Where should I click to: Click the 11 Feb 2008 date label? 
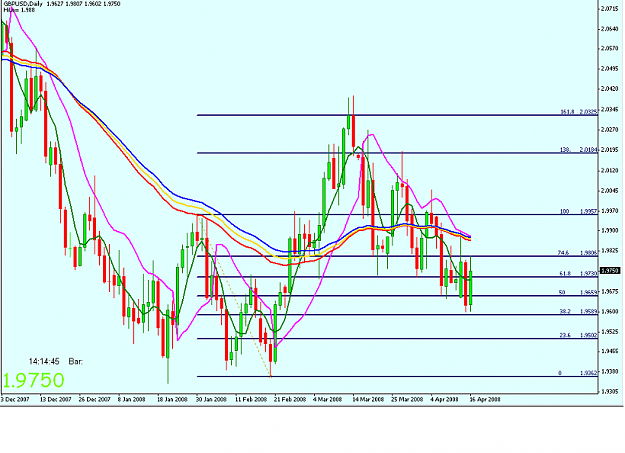[x=250, y=399]
